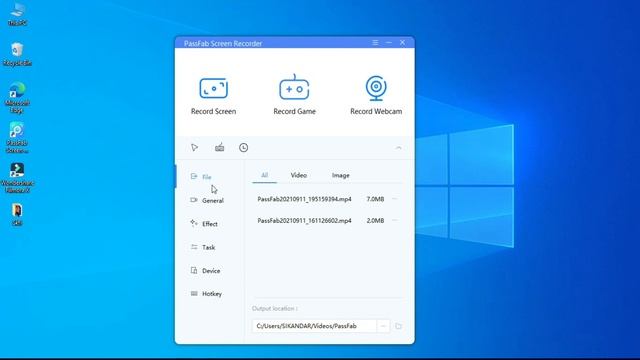The height and width of the screenshot is (360, 640).
Task: Browse for output location with ellipsis button
Action: click(x=383, y=326)
